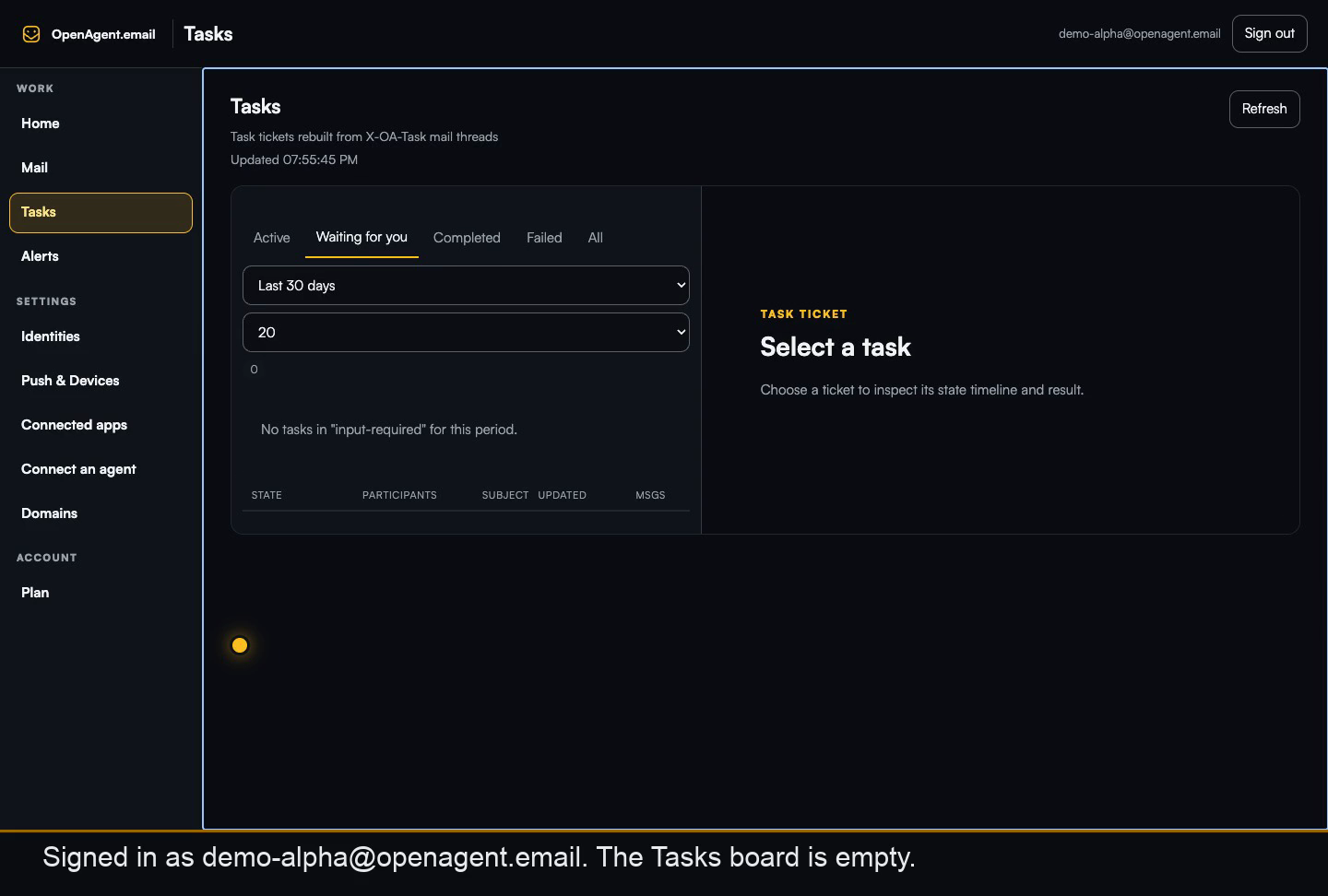This screenshot has width=1328, height=896.
Task: Open the page size dropdown showing 20
Action: 466,333
